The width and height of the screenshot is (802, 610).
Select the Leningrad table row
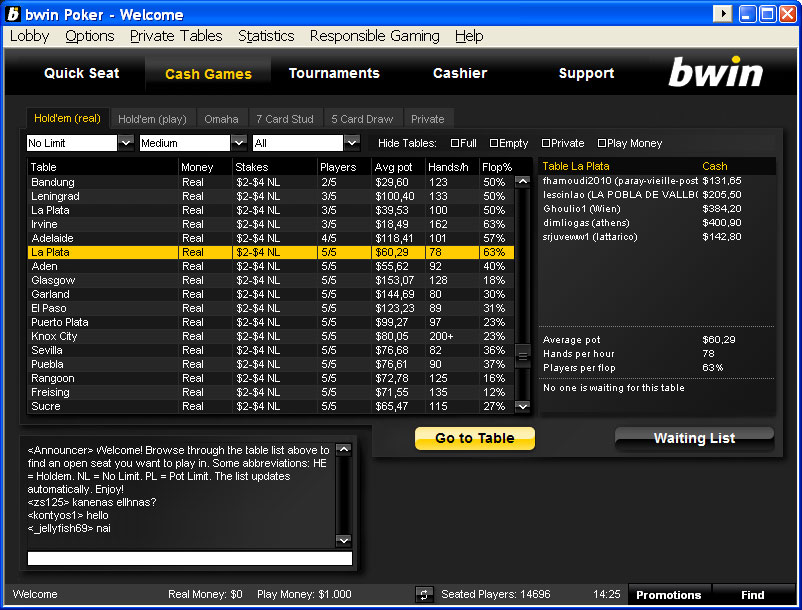pyautogui.click(x=271, y=196)
